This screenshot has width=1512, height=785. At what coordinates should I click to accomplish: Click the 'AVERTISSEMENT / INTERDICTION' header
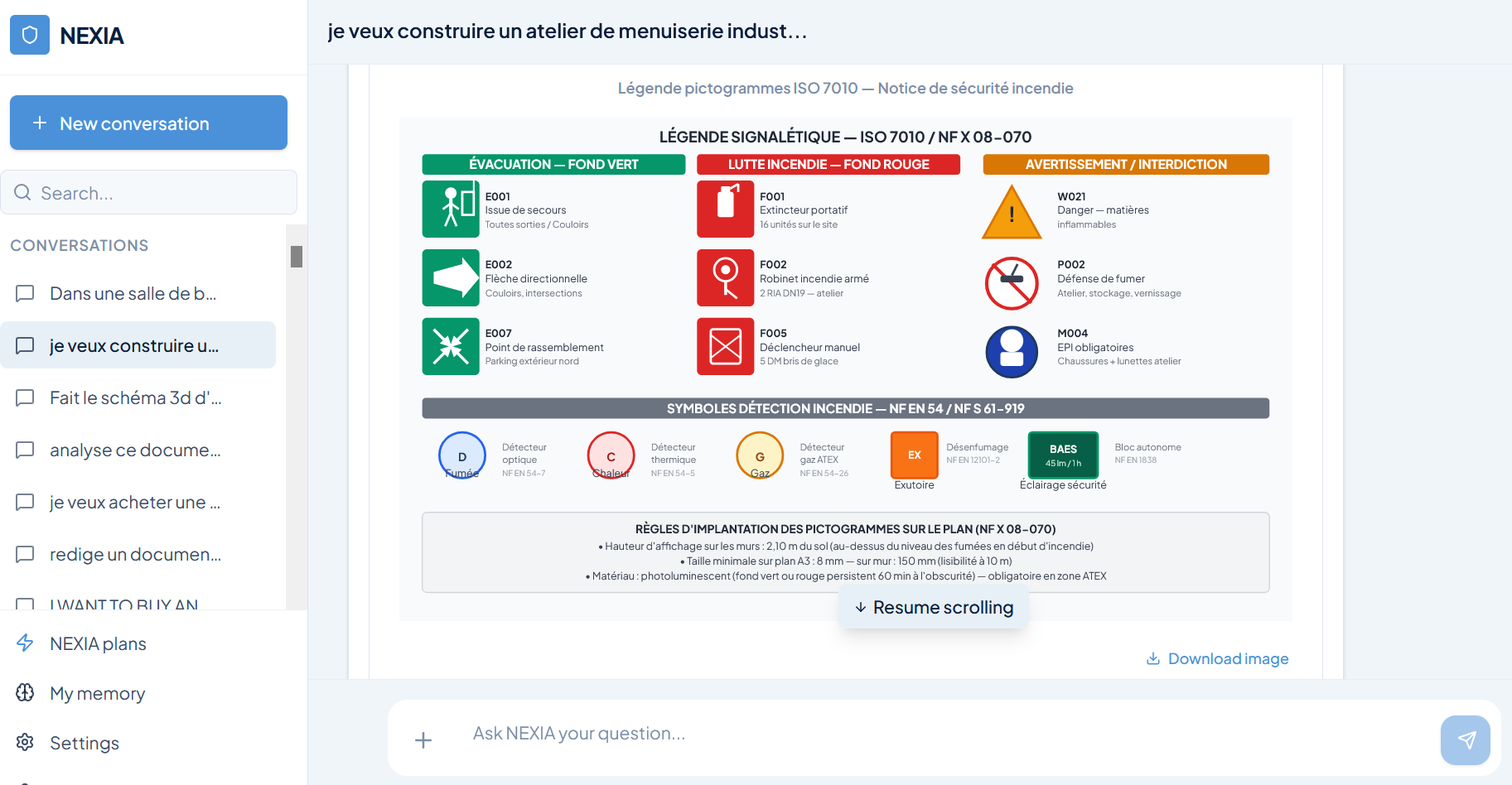point(1126,164)
